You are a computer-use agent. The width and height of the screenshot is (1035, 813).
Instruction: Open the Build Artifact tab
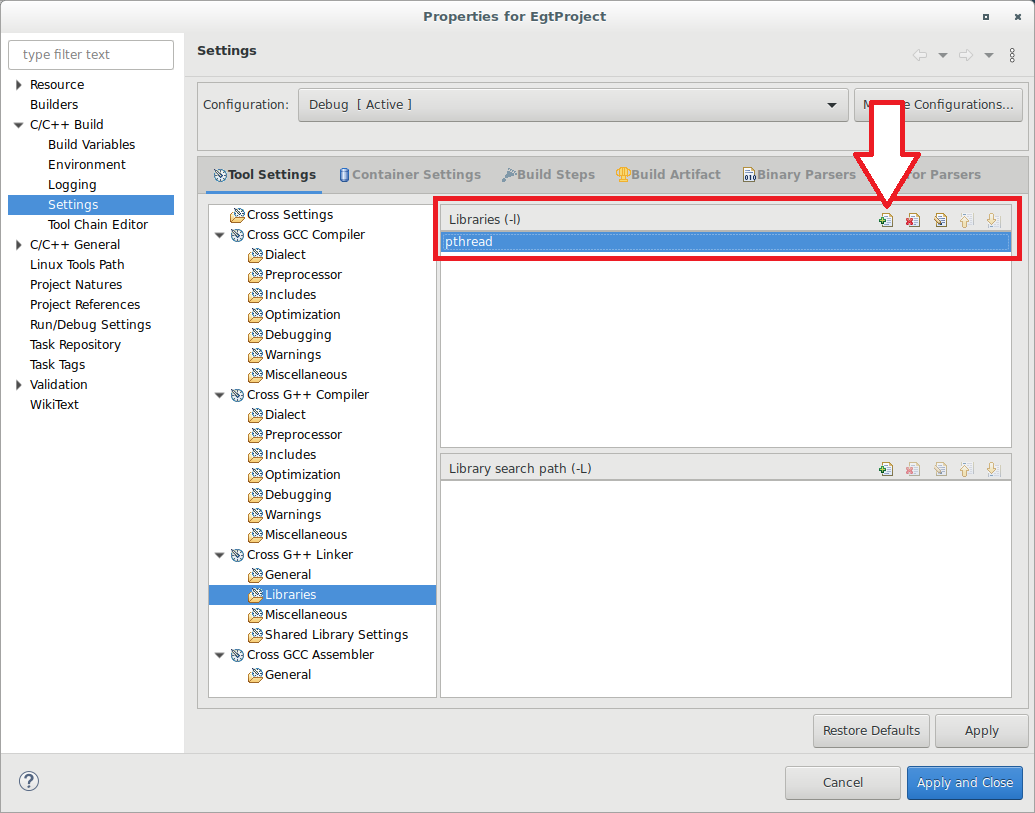pyautogui.click(x=668, y=175)
